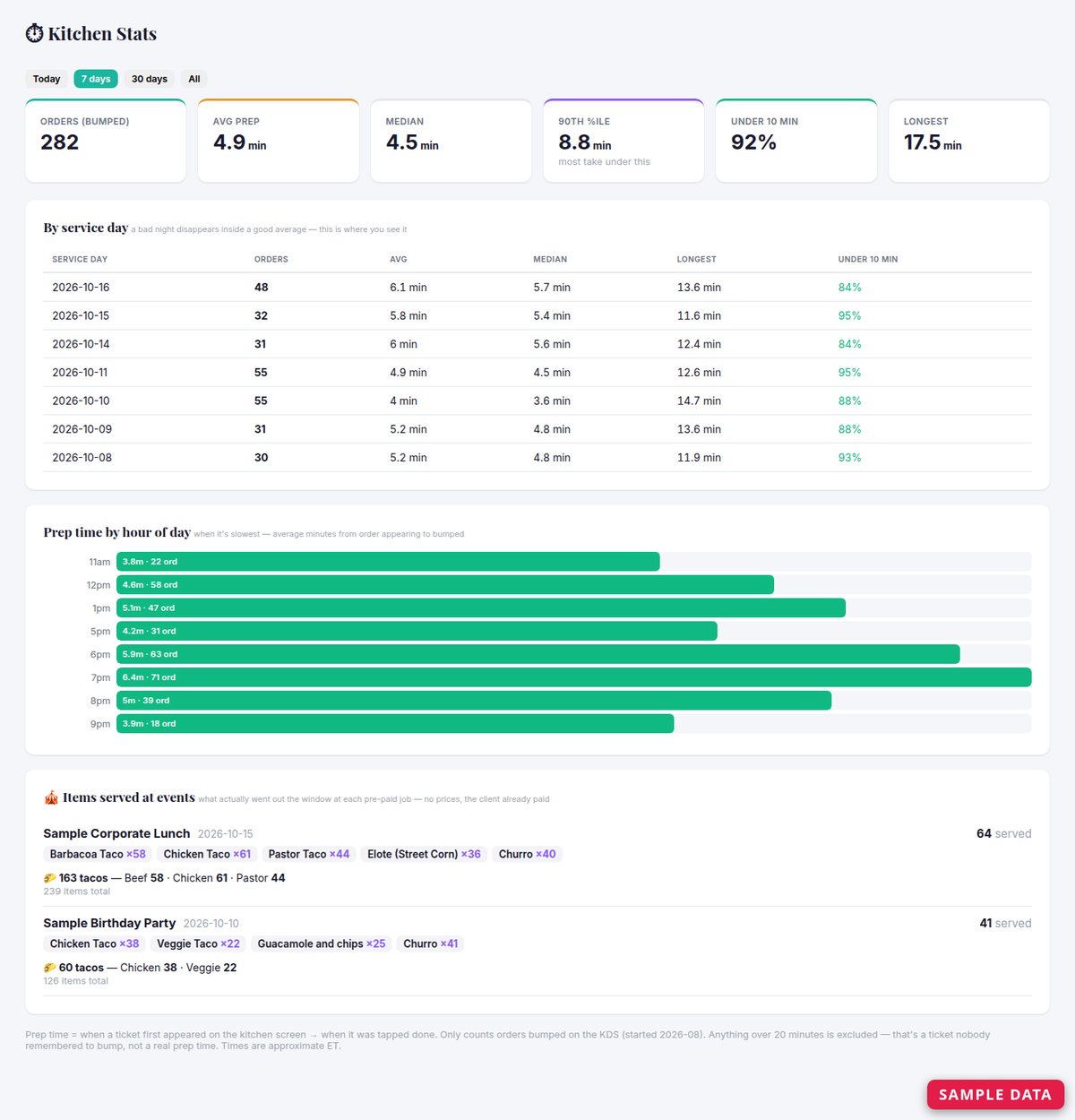Click the 41 served count
Screen dimensions: 1075x1120
[1005, 923]
